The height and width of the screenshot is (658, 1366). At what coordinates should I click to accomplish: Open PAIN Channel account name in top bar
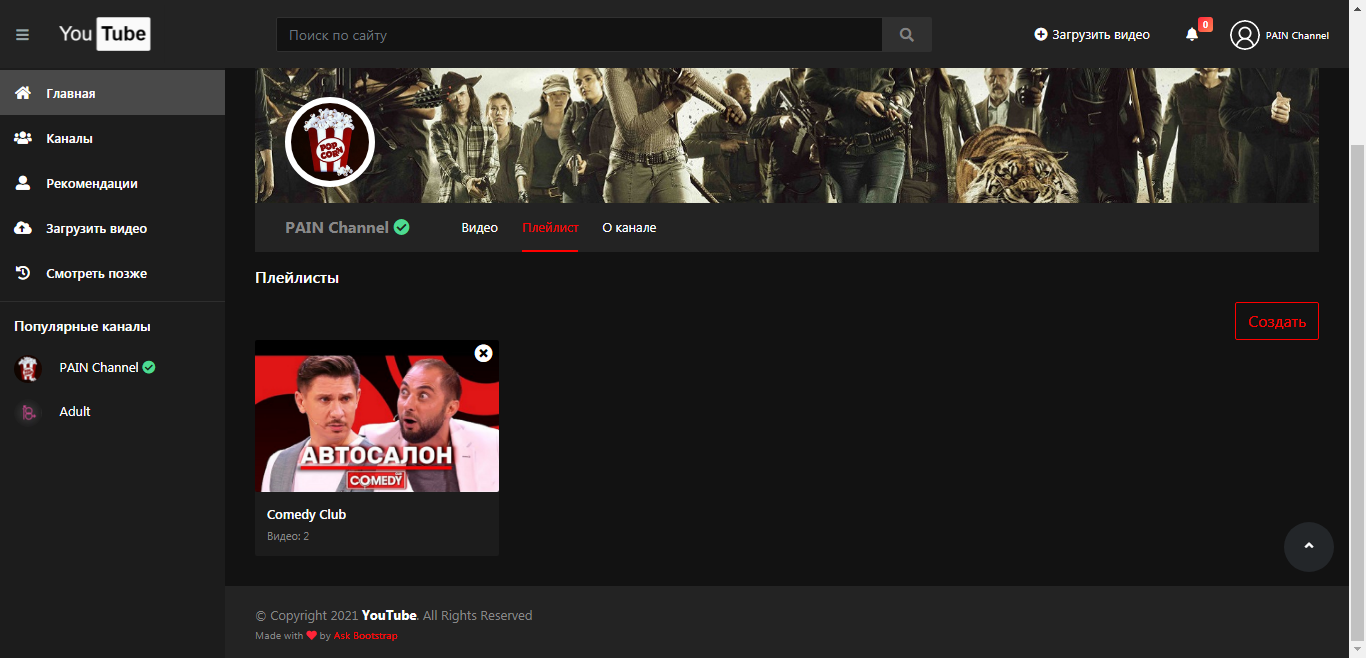pyautogui.click(x=1297, y=35)
